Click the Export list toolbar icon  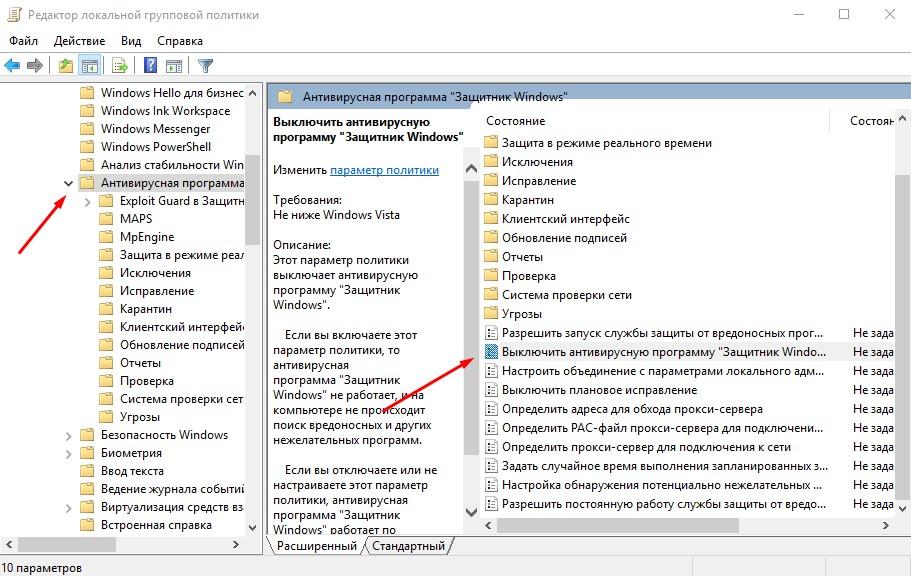120,66
